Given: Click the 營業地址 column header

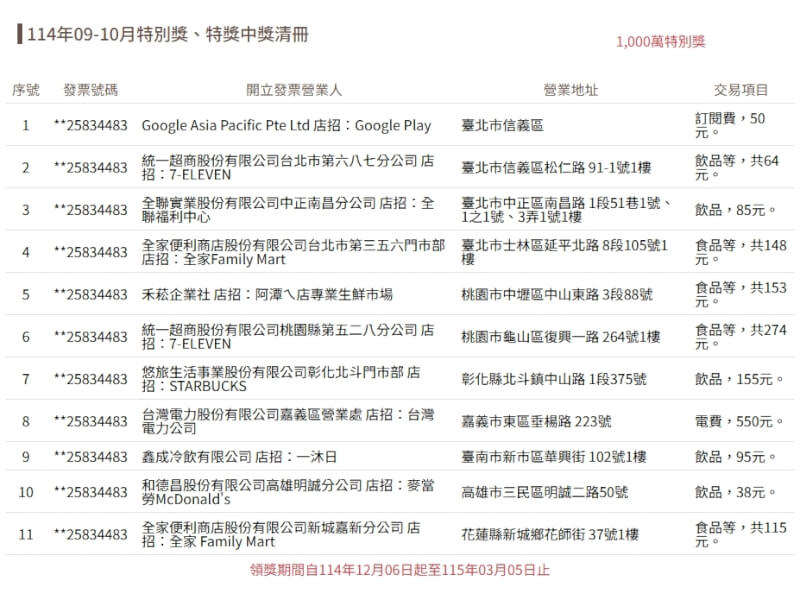Looking at the screenshot, I should point(571,90).
